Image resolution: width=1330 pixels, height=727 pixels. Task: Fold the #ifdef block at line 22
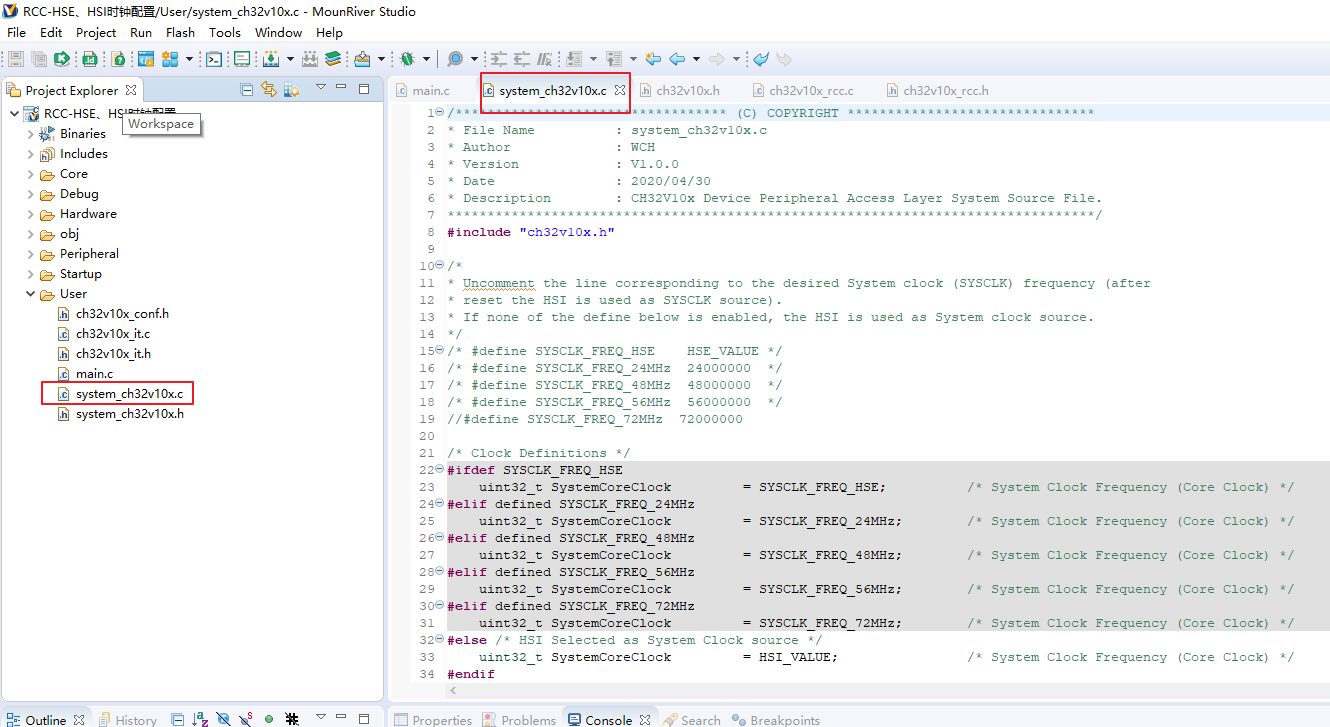pyautogui.click(x=441, y=470)
